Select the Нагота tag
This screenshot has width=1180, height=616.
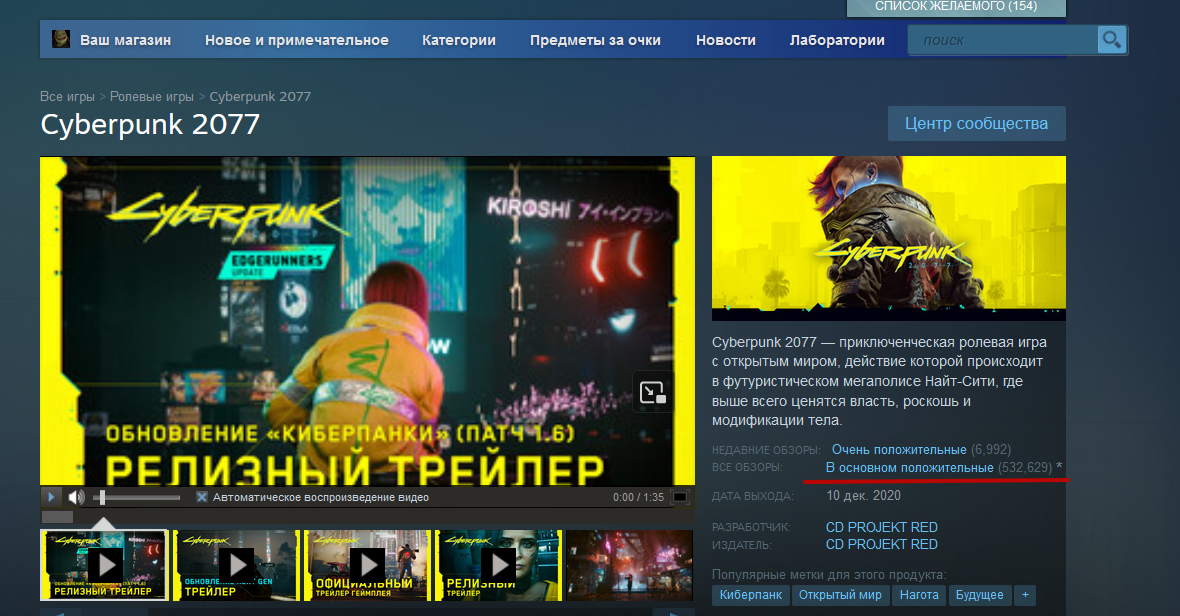[x=919, y=595]
